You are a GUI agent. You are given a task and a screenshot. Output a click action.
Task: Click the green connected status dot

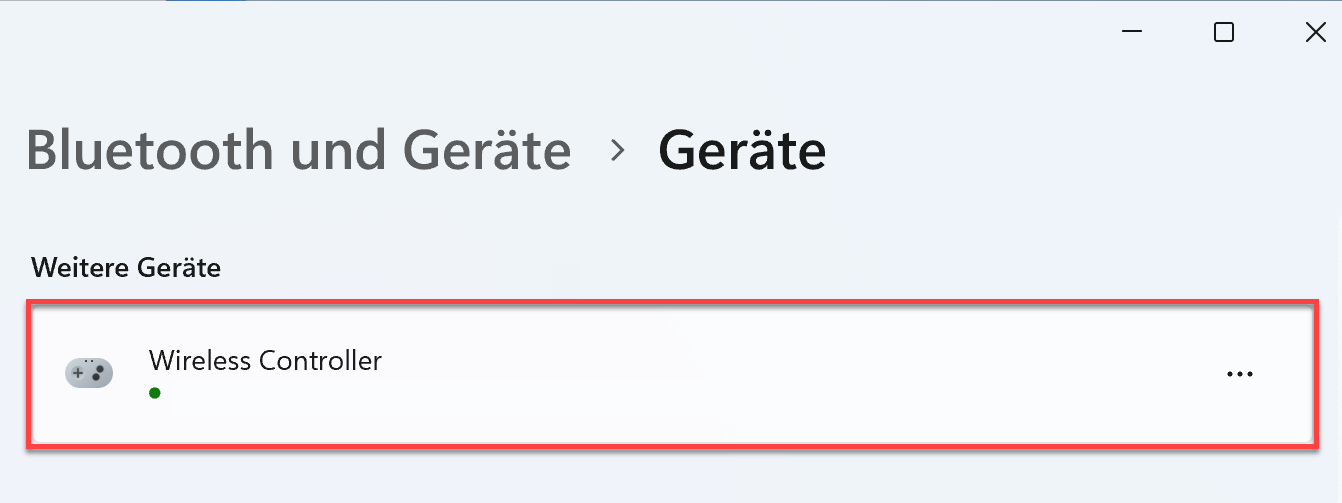pos(155,393)
